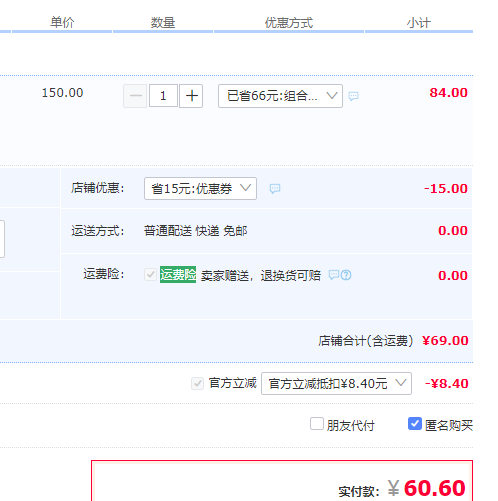Screen dimensions: 498x501
Task: Toggle the 运费险 shipping insurance checkbox
Action: 150,275
